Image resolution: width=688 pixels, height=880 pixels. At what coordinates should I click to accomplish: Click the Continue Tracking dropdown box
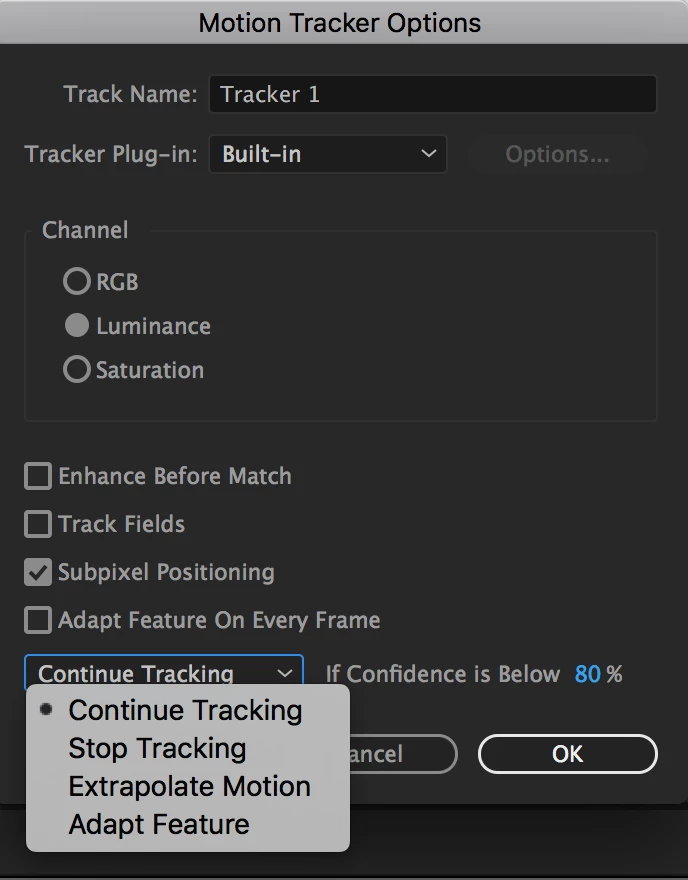[163, 673]
